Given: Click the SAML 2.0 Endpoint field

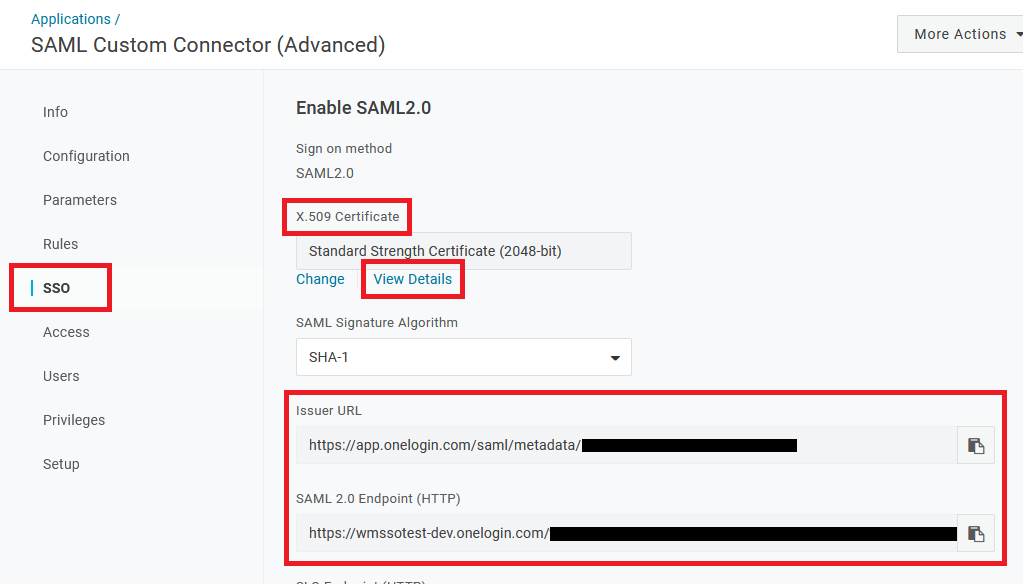Looking at the screenshot, I should tap(626, 534).
